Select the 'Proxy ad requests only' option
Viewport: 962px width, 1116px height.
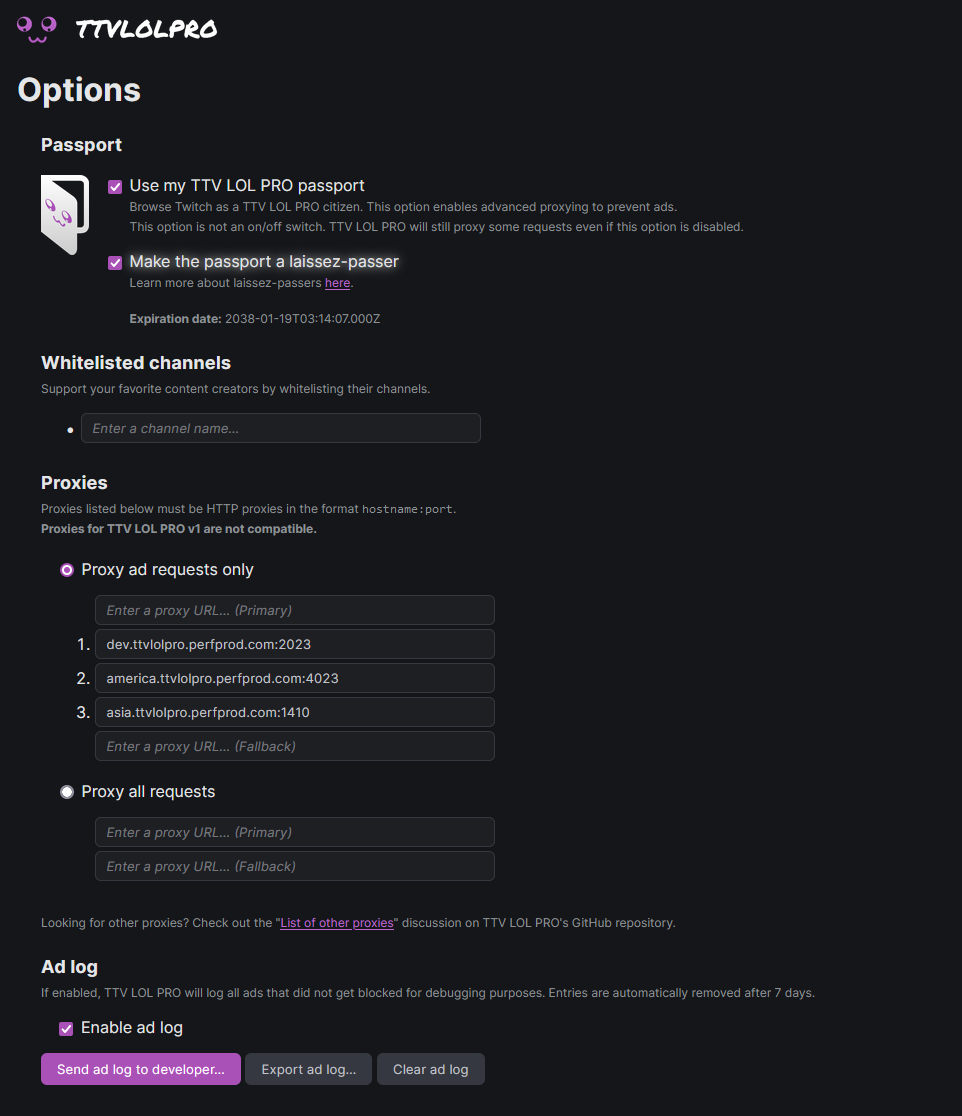[x=66, y=569]
